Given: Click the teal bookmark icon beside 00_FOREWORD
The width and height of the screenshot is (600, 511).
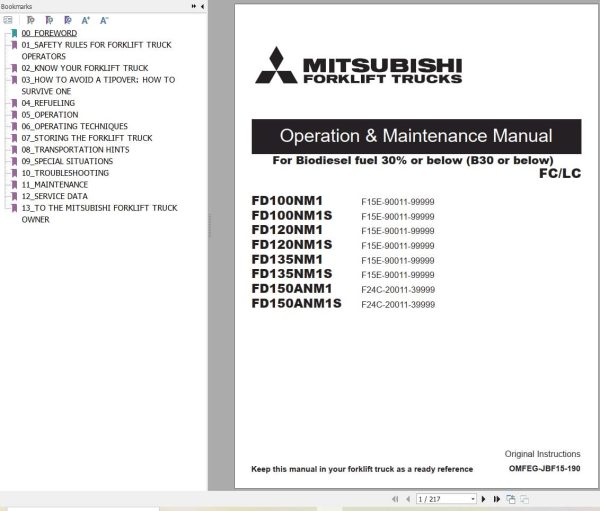Looking at the screenshot, I should pyautogui.click(x=14, y=33).
